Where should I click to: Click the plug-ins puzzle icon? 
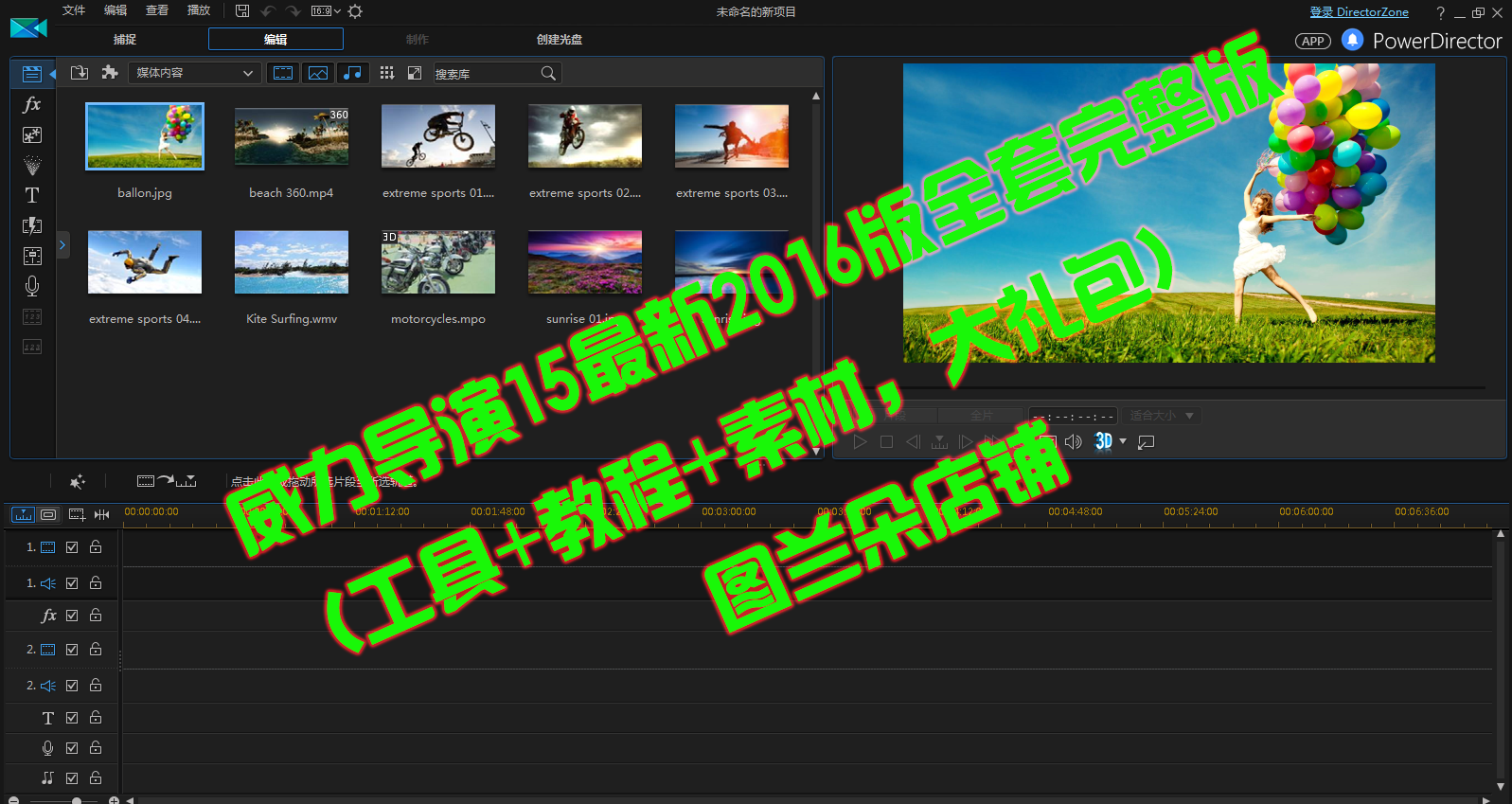coord(110,73)
